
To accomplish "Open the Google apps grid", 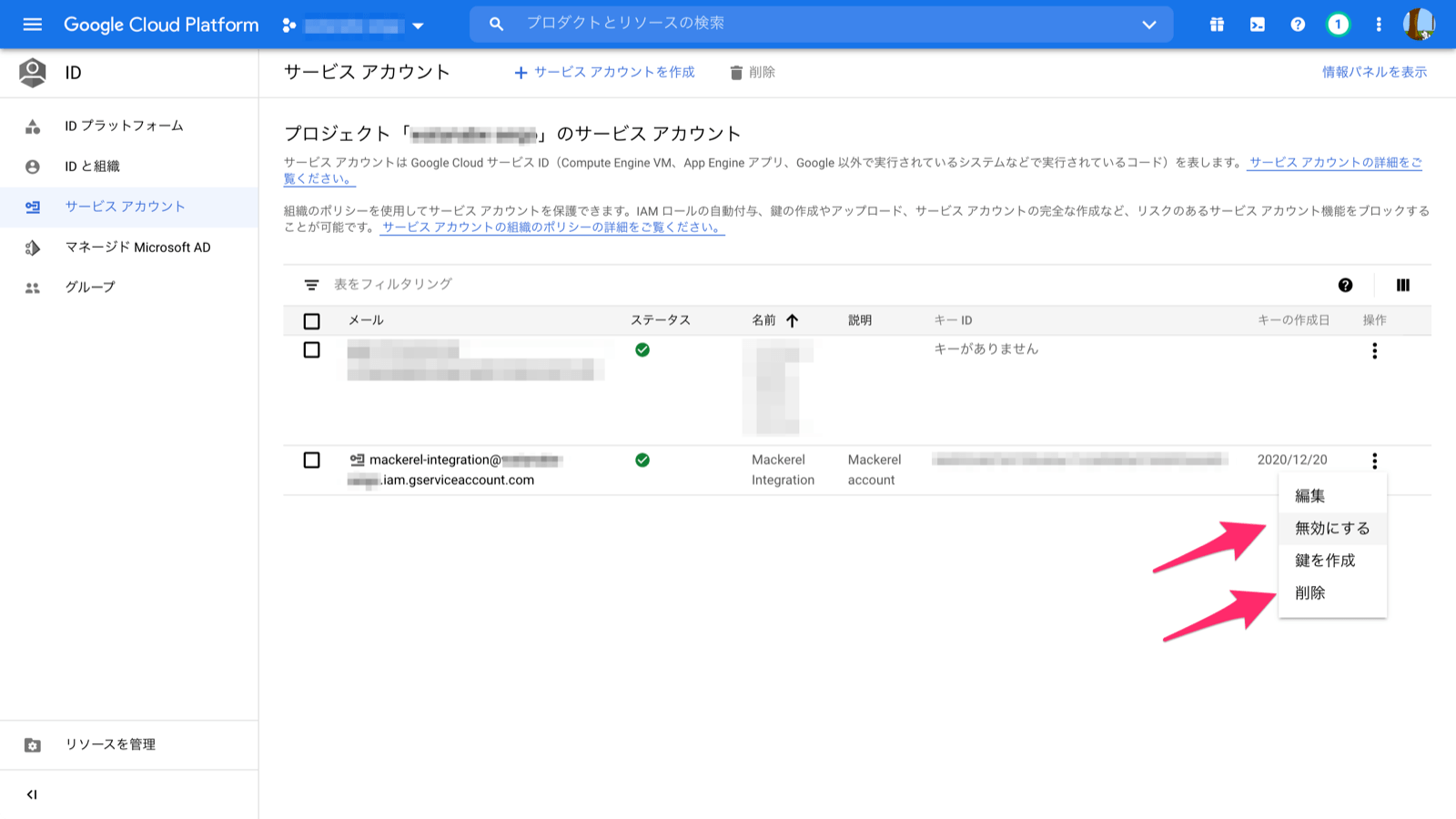I will click(x=1216, y=25).
